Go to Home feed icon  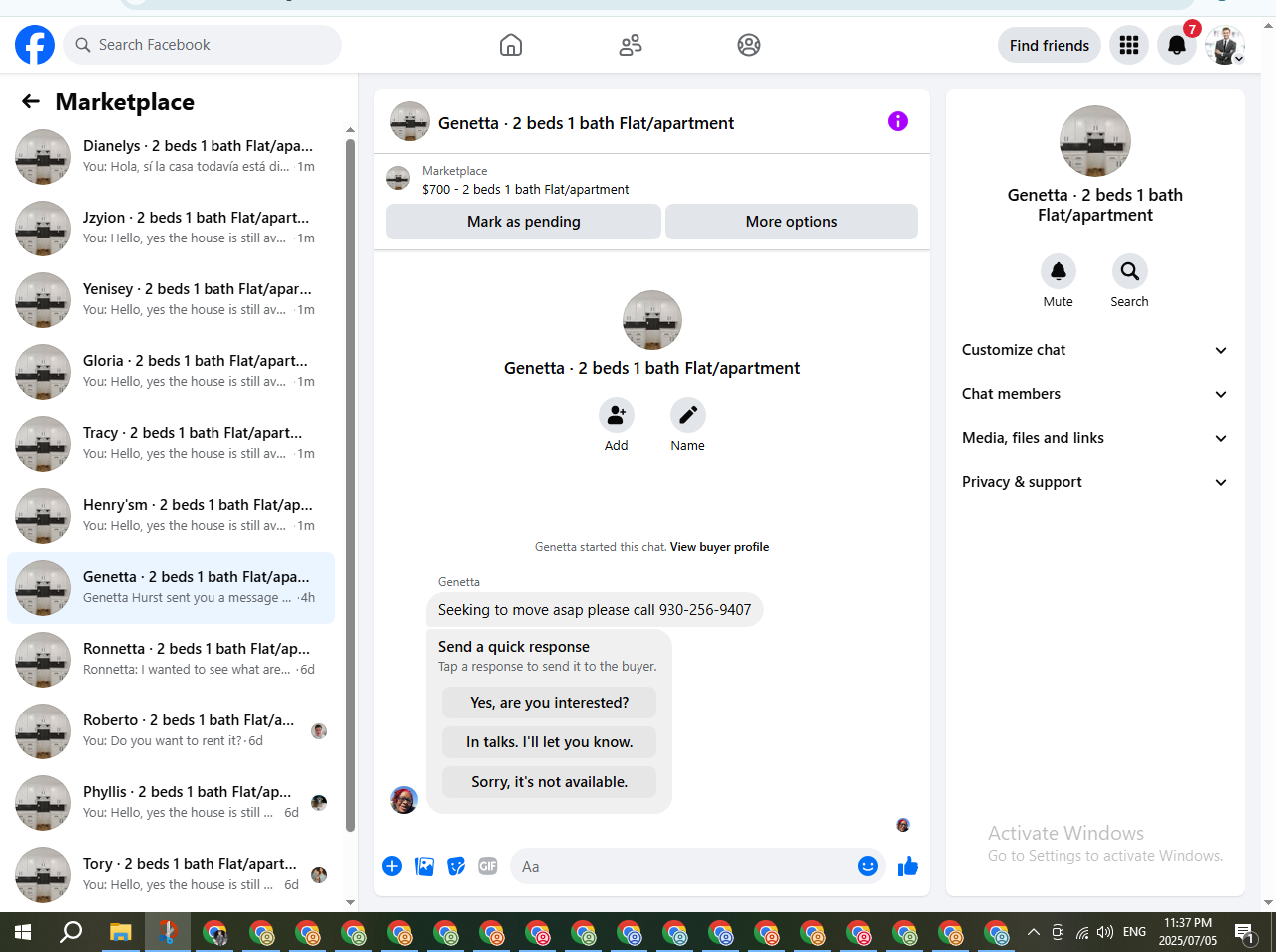(x=511, y=45)
